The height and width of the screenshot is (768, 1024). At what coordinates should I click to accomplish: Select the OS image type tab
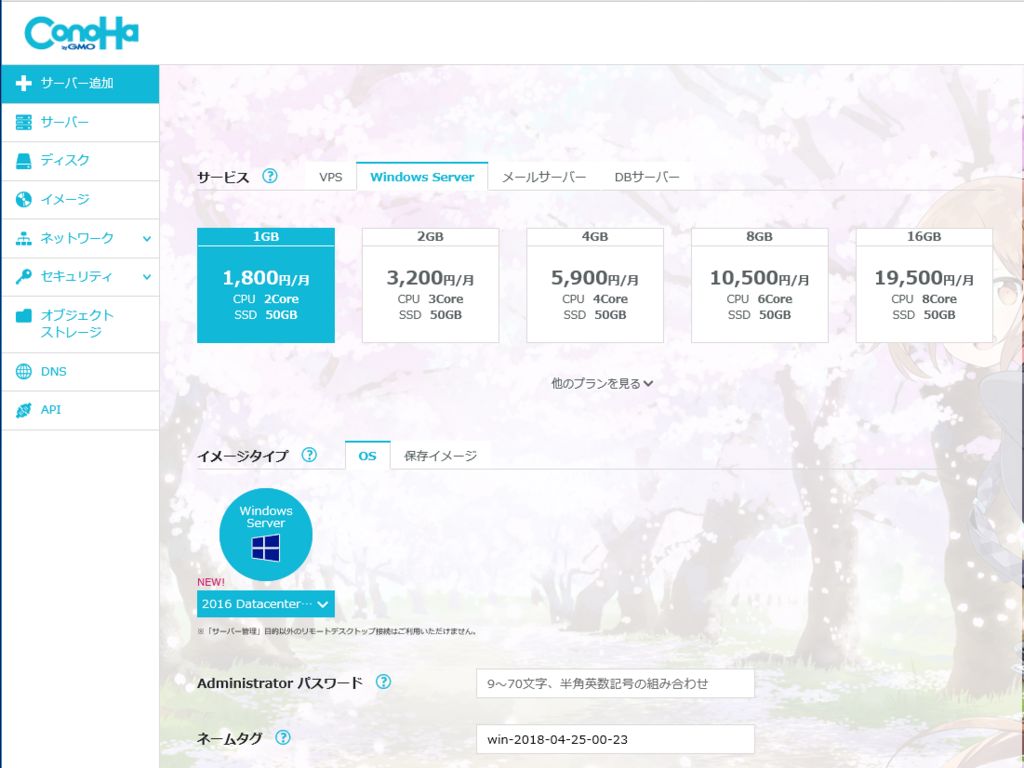click(x=368, y=455)
